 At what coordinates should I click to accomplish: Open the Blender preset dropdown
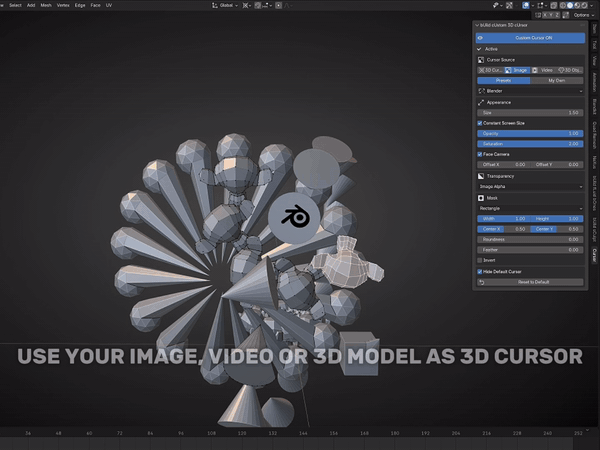pos(530,91)
